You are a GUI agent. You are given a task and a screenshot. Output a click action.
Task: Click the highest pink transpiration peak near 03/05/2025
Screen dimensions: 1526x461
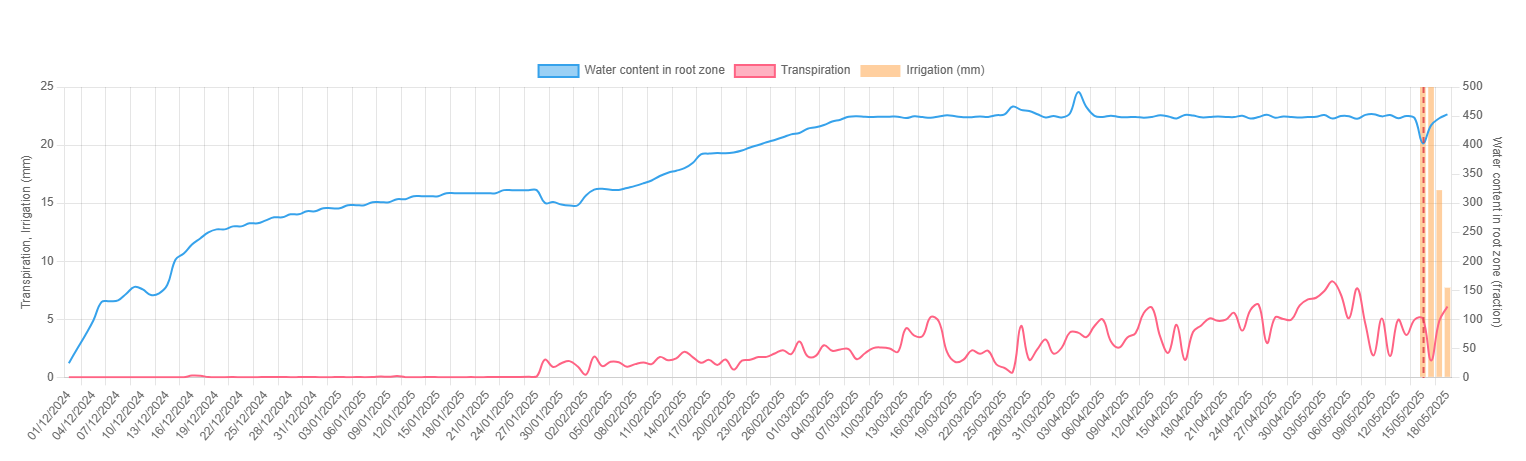1332,281
